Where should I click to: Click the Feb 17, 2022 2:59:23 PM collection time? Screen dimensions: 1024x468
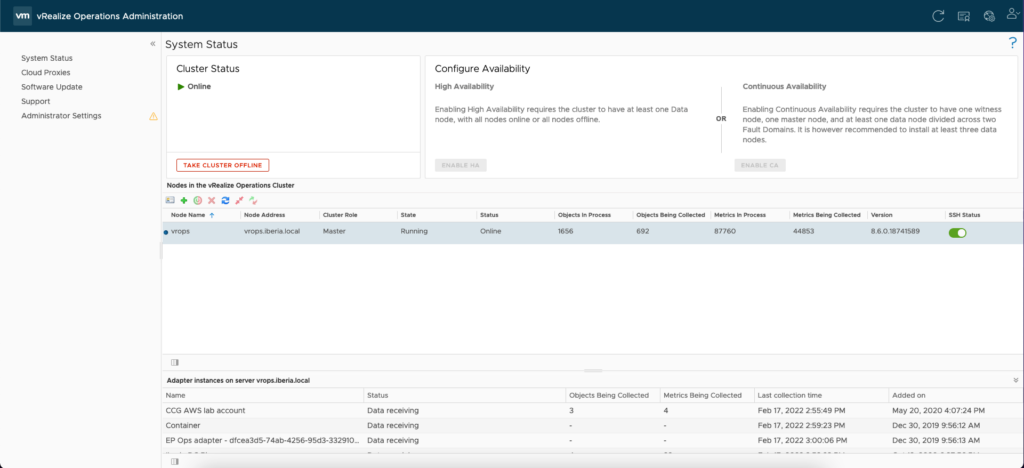click(803, 426)
